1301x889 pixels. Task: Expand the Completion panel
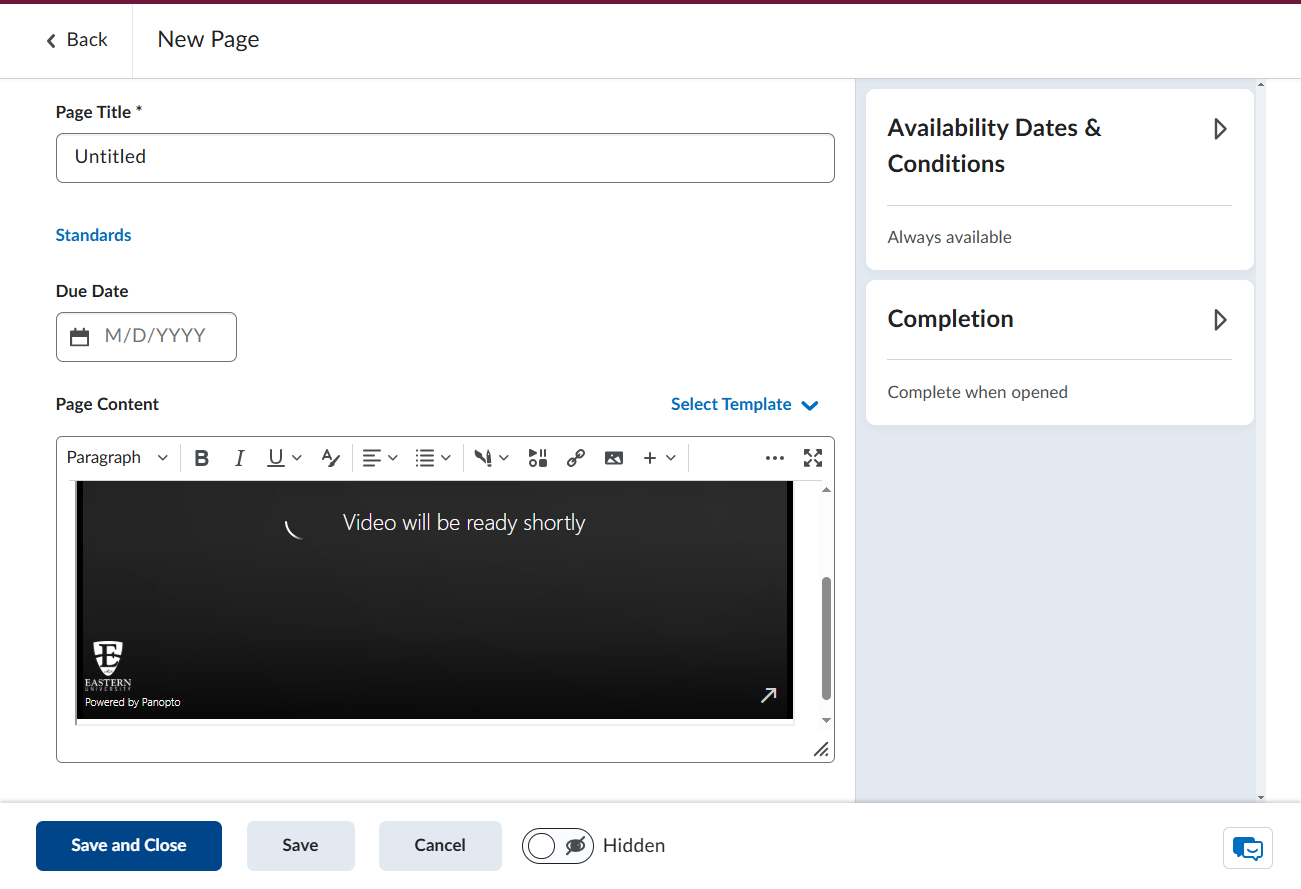tap(1220, 320)
